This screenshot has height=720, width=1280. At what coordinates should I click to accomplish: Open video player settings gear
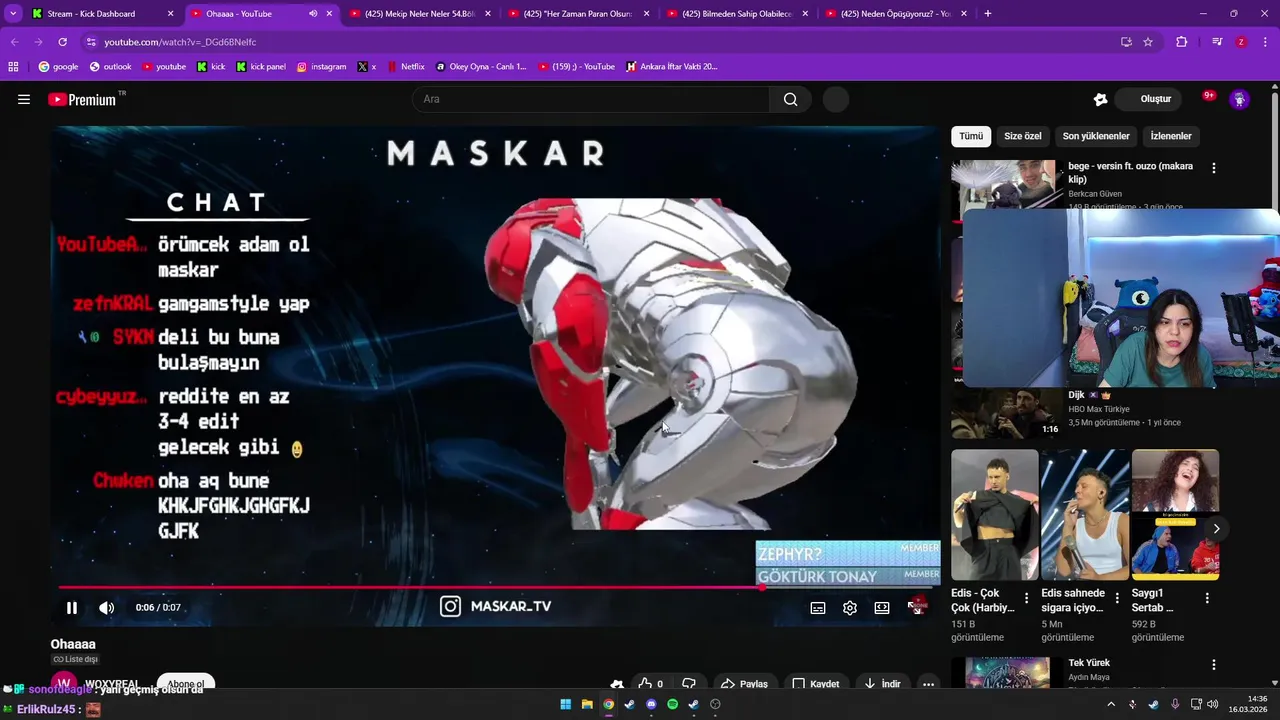coord(850,608)
